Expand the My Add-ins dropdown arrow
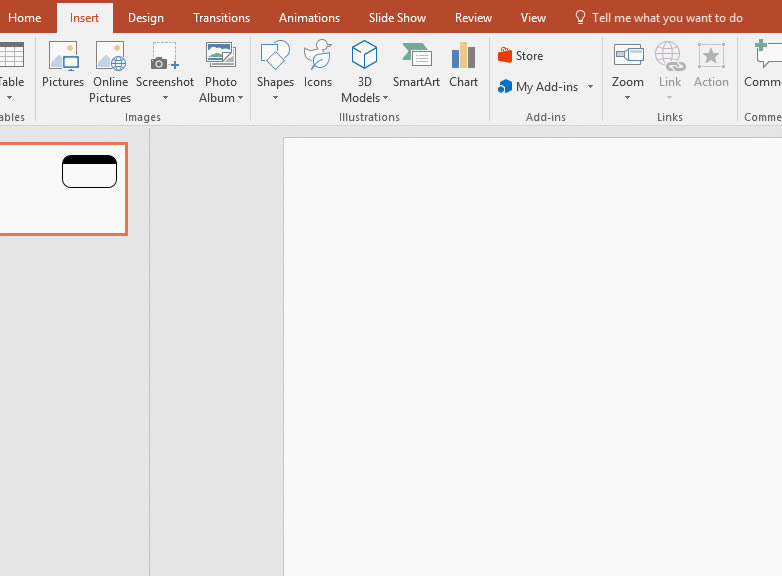This screenshot has height=576, width=782. tap(590, 87)
